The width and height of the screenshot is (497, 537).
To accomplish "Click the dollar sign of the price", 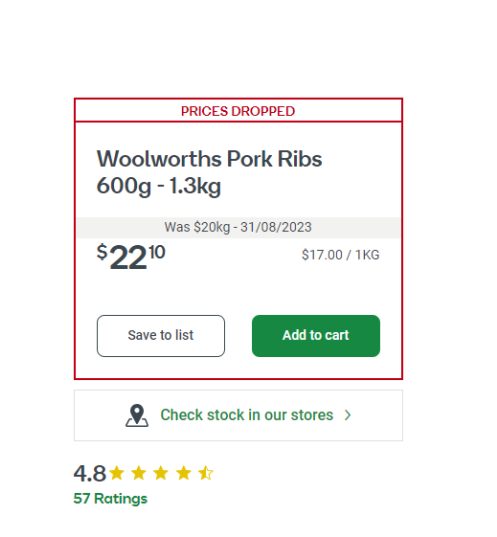I will pos(102,252).
